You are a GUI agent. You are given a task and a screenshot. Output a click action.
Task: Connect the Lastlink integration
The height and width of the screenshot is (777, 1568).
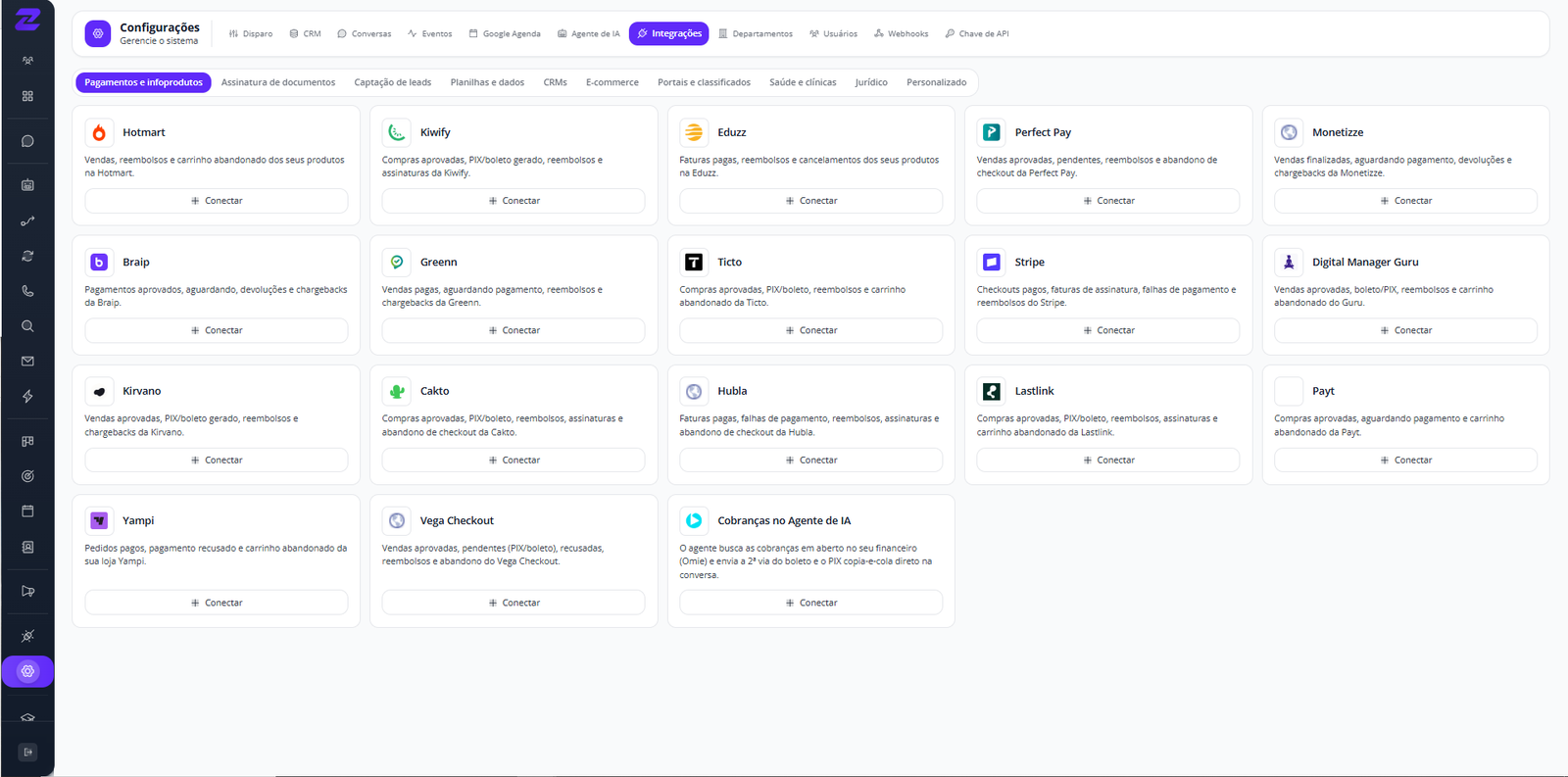click(x=1108, y=460)
